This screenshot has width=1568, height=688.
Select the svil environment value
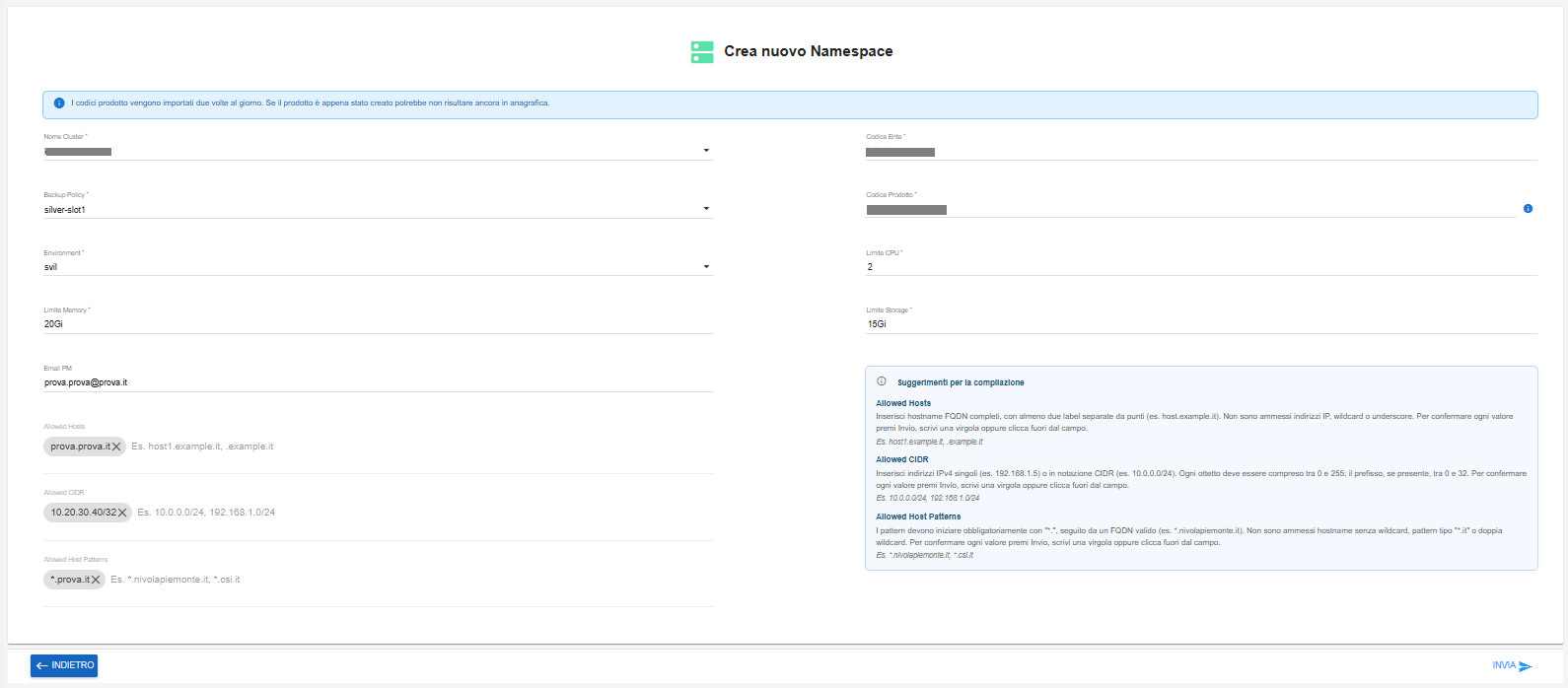coord(51,267)
